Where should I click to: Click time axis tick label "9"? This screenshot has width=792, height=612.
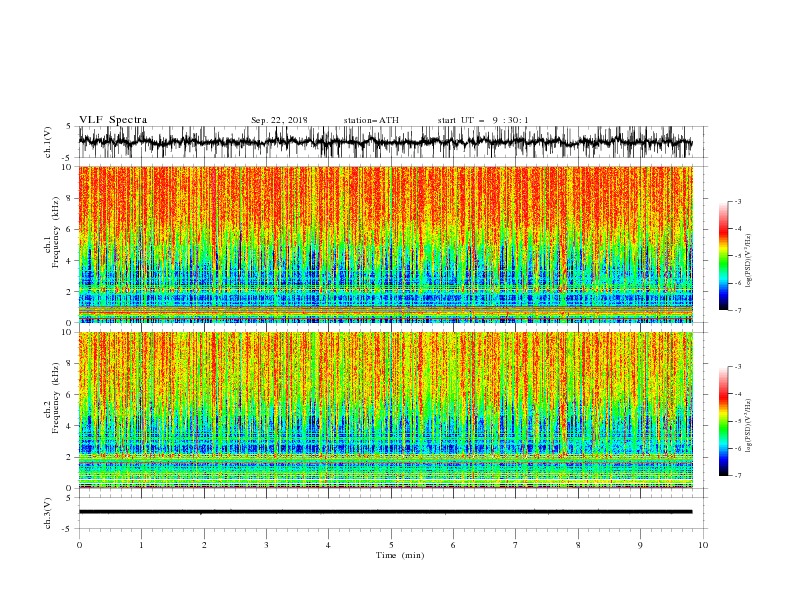click(640, 545)
